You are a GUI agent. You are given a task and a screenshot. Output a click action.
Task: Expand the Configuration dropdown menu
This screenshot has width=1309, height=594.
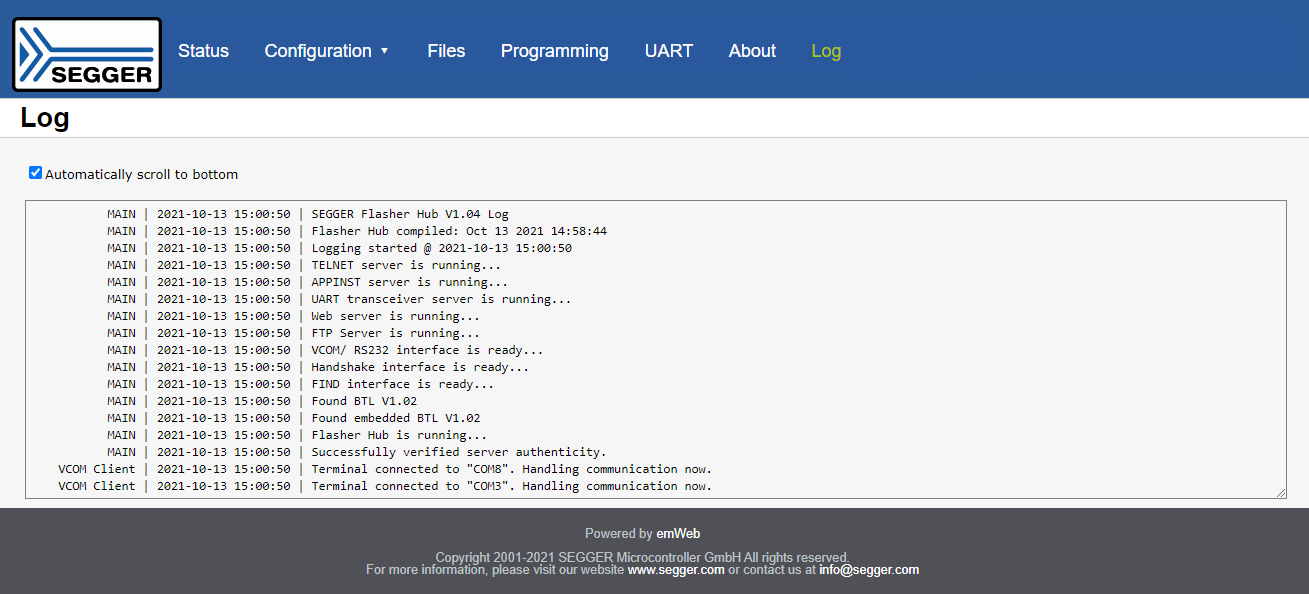pyautogui.click(x=317, y=51)
